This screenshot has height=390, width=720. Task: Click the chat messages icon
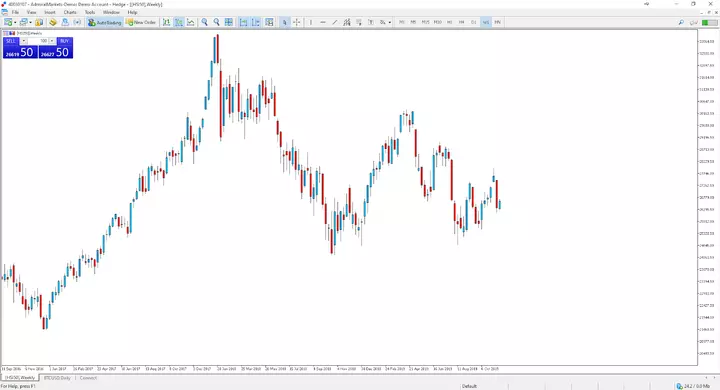point(694,22)
